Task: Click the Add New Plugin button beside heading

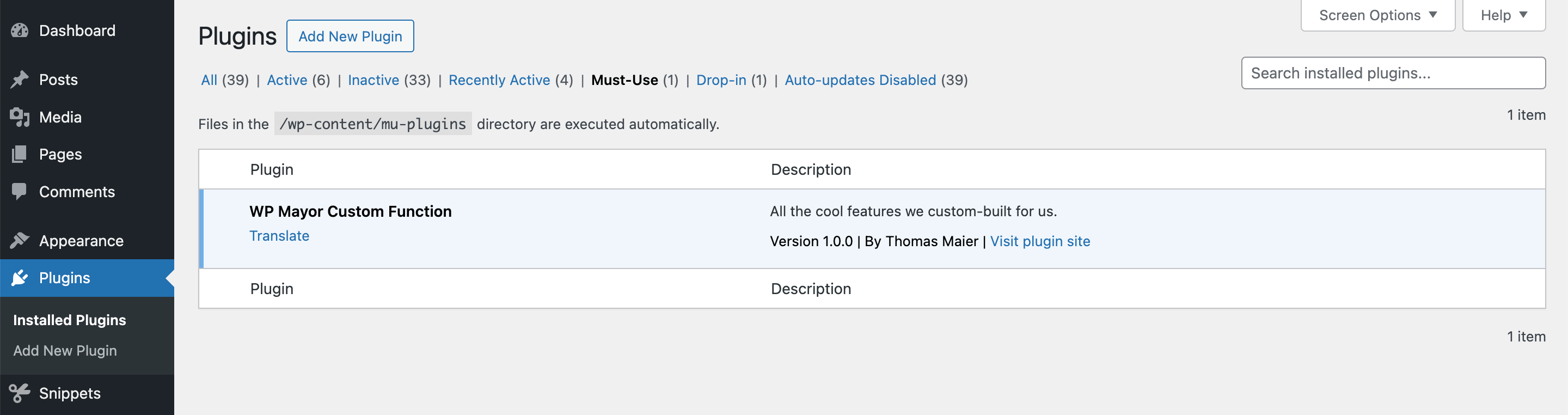Action: (350, 36)
